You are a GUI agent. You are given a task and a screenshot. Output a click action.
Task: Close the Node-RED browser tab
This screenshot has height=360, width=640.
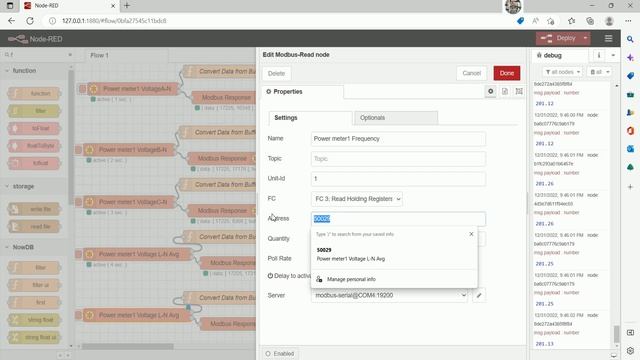click(x=113, y=6)
